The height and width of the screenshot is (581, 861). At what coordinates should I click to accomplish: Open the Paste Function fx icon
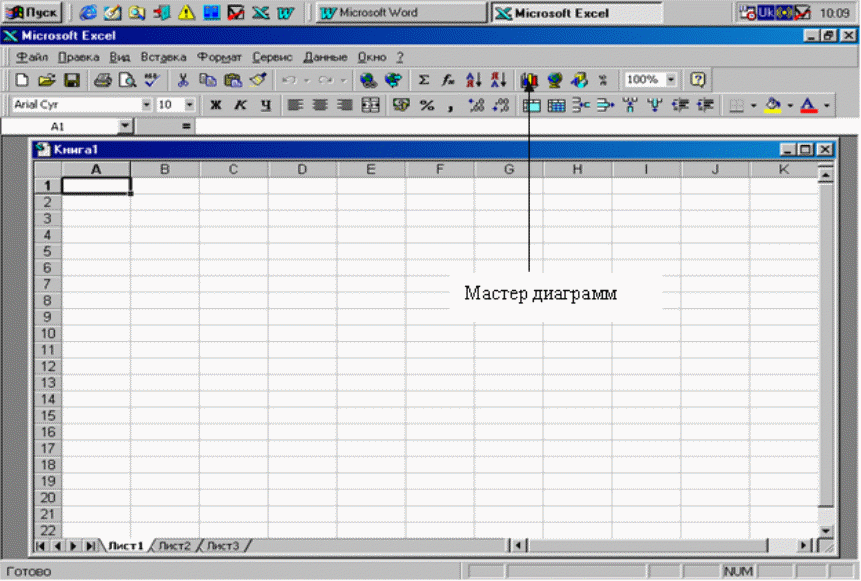449,80
